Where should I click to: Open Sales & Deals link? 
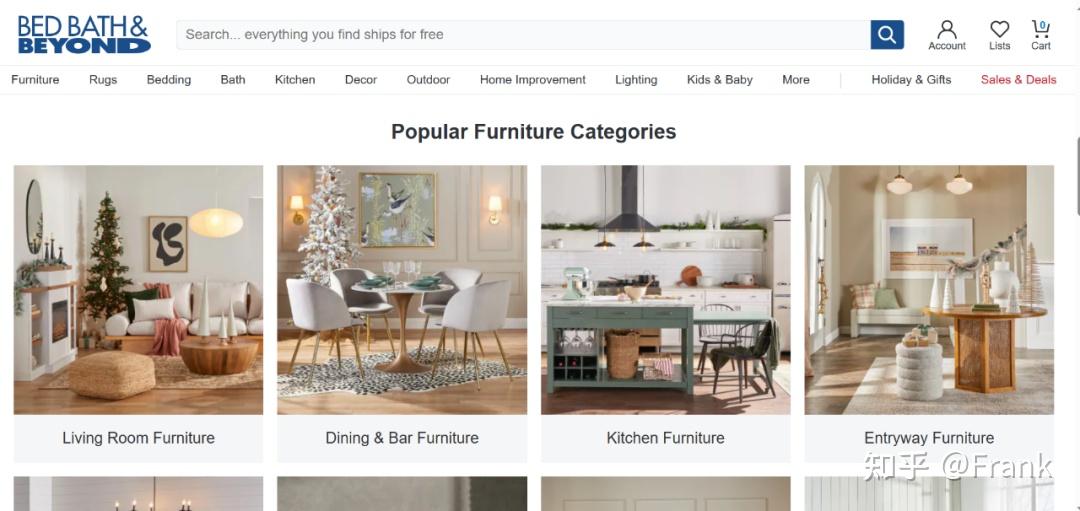1019,80
